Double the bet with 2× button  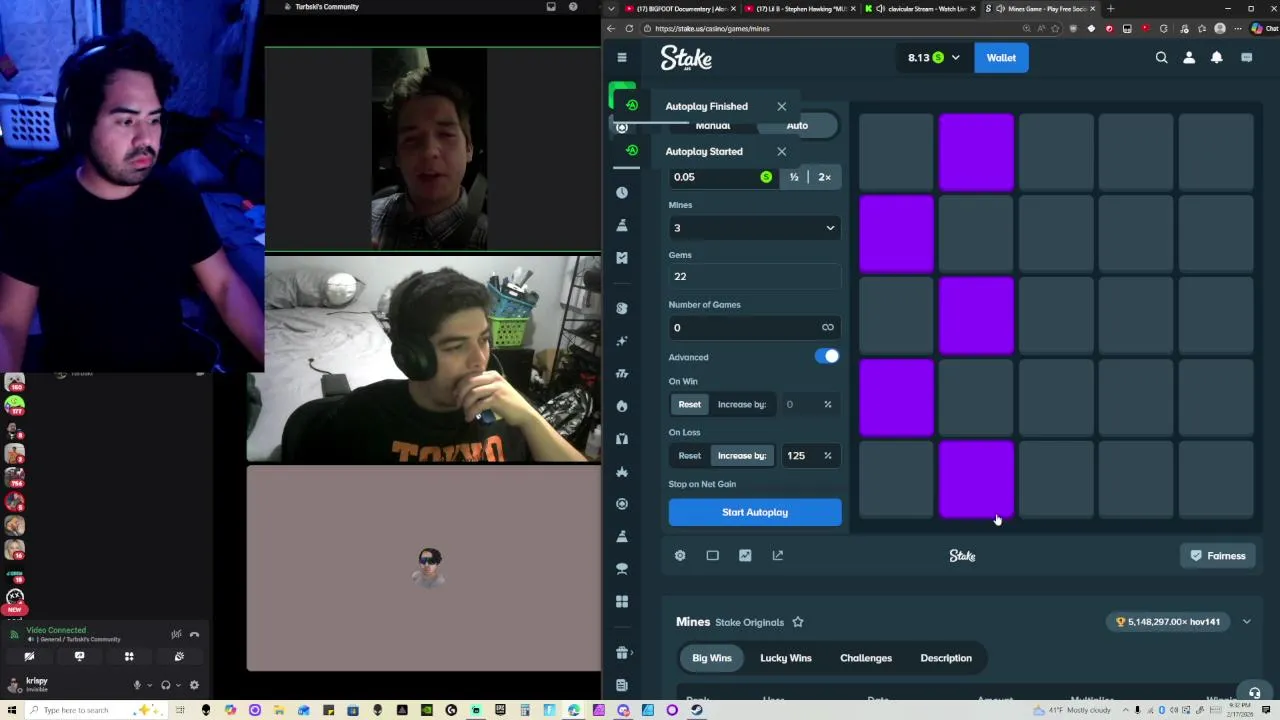point(824,177)
